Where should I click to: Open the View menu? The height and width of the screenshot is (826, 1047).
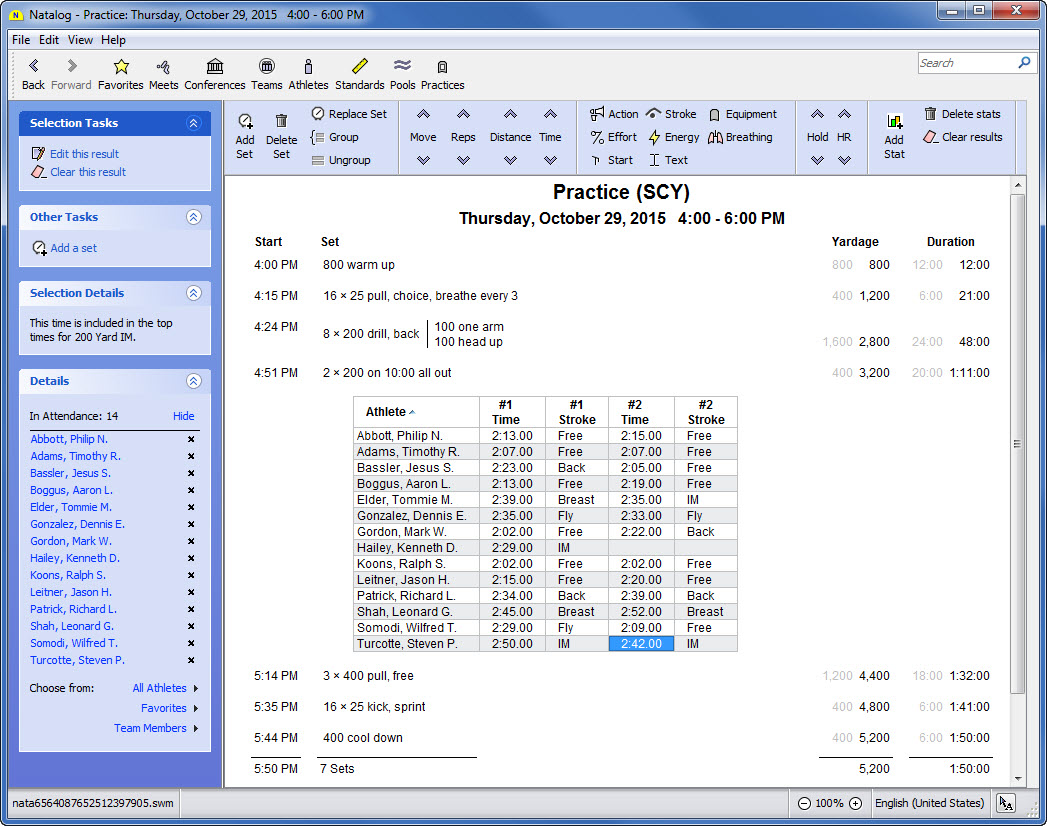80,40
